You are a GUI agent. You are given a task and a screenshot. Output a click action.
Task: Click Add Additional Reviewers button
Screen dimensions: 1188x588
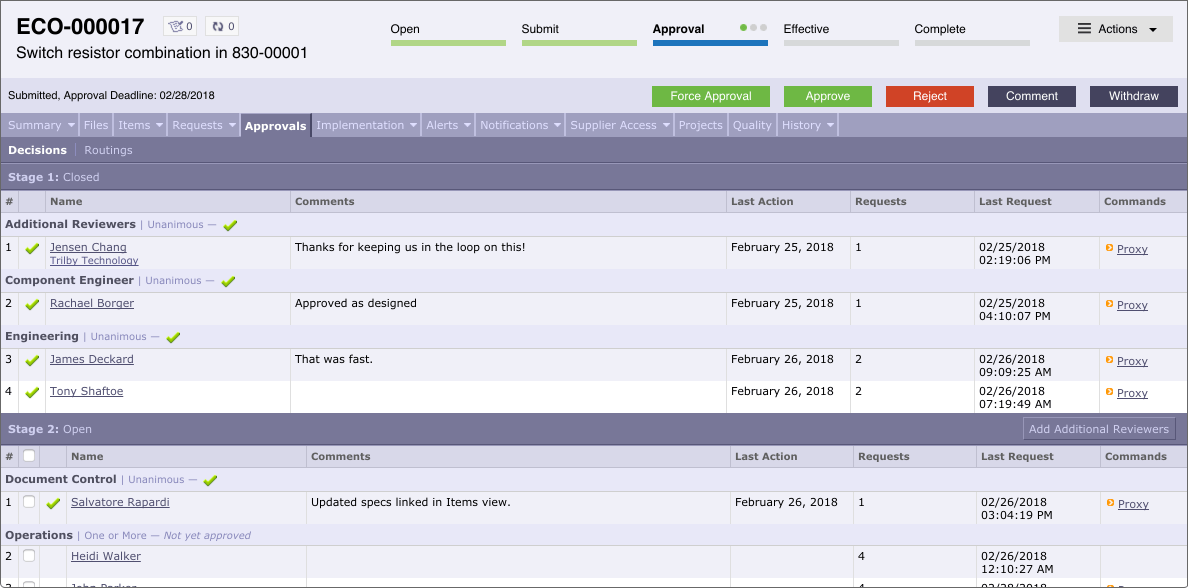(1099, 429)
